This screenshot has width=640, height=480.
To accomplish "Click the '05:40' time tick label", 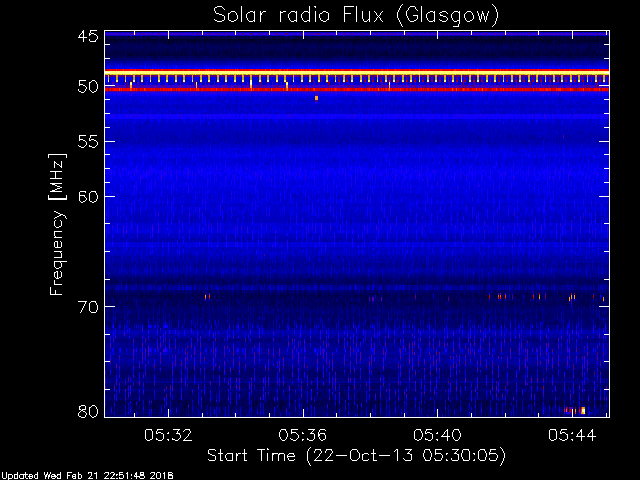I will 437,435.
